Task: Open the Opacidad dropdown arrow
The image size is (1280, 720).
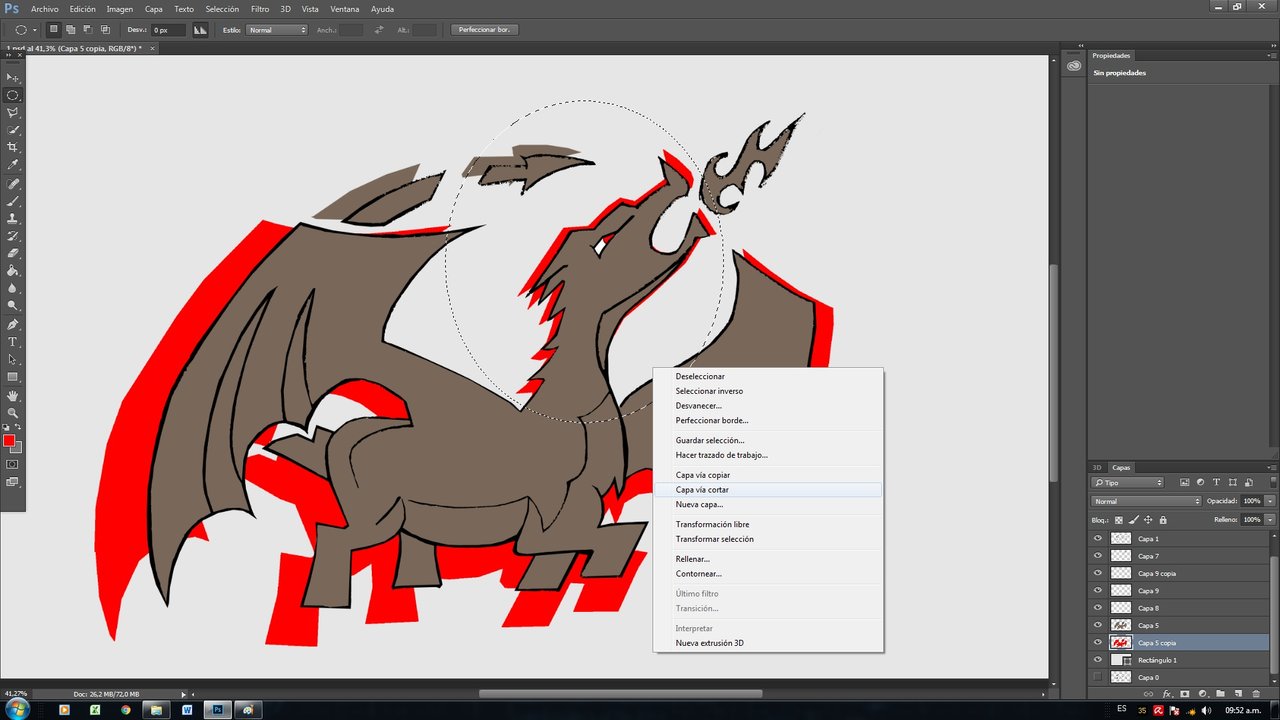Action: [x=1270, y=501]
